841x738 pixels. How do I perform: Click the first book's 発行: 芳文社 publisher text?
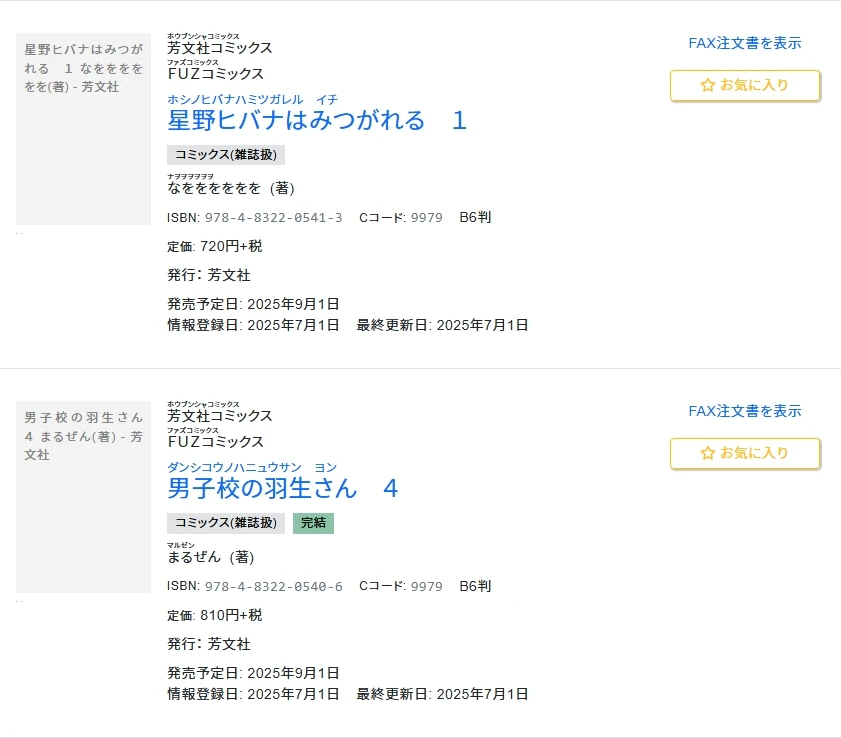[x=209, y=275]
